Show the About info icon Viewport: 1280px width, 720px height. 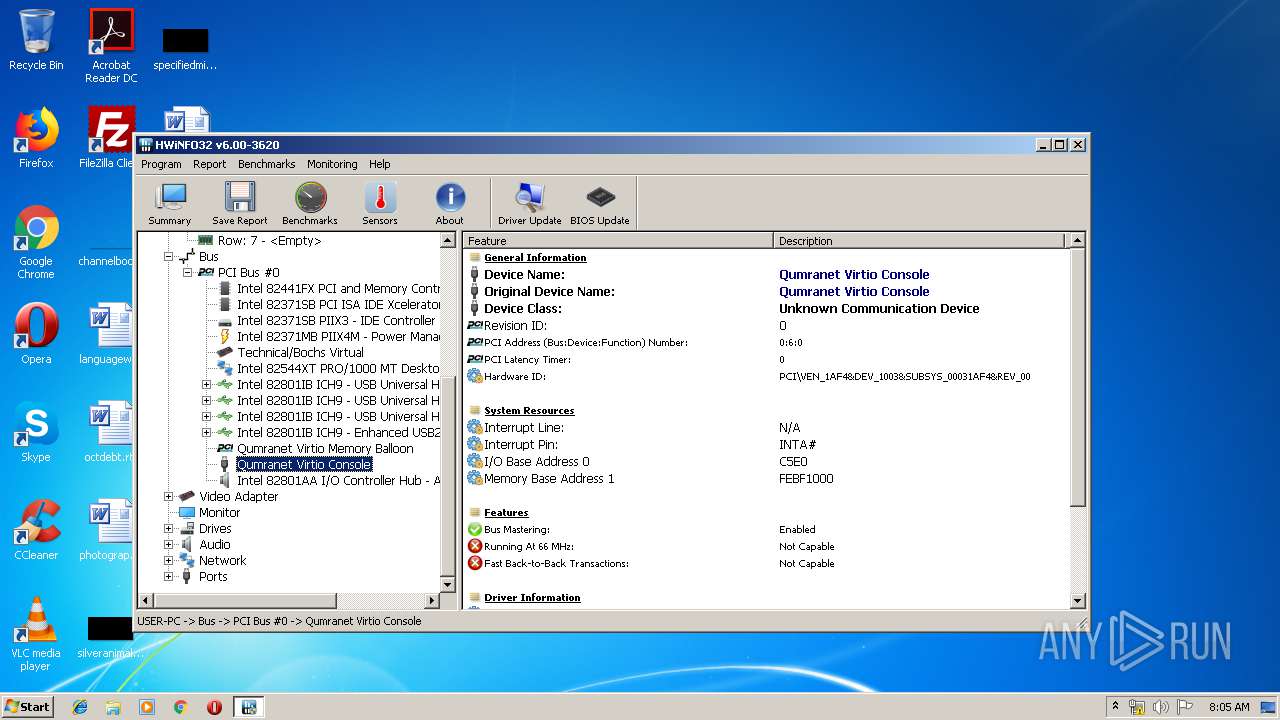[x=450, y=203]
